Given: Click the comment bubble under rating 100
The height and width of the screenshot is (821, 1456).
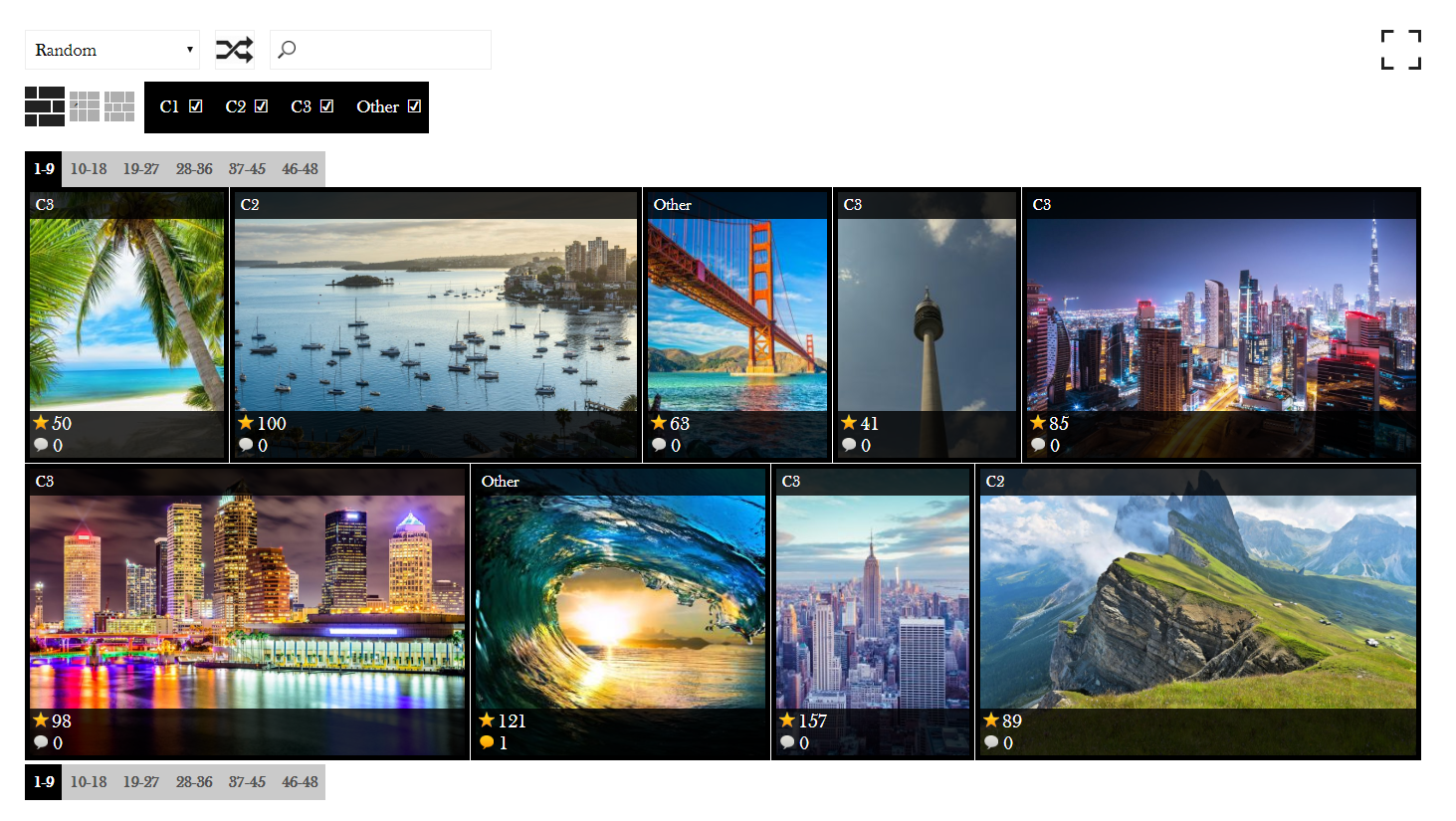Looking at the screenshot, I should (x=246, y=445).
